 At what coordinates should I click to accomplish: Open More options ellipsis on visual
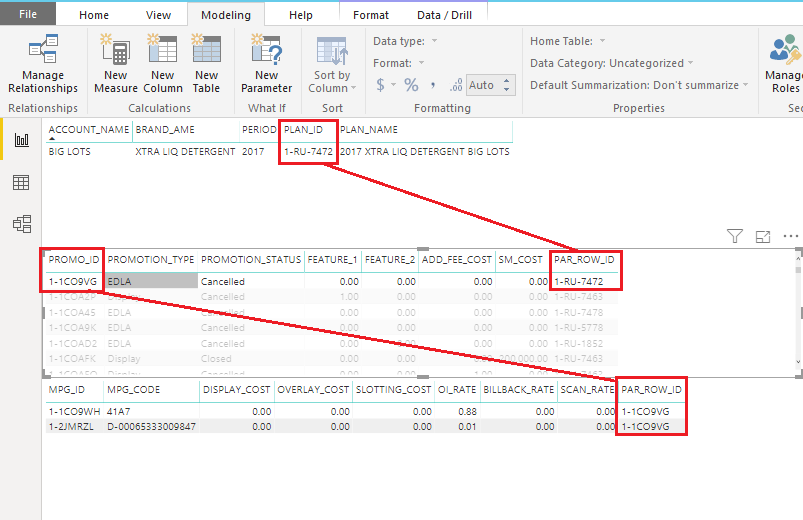pyautogui.click(x=791, y=236)
